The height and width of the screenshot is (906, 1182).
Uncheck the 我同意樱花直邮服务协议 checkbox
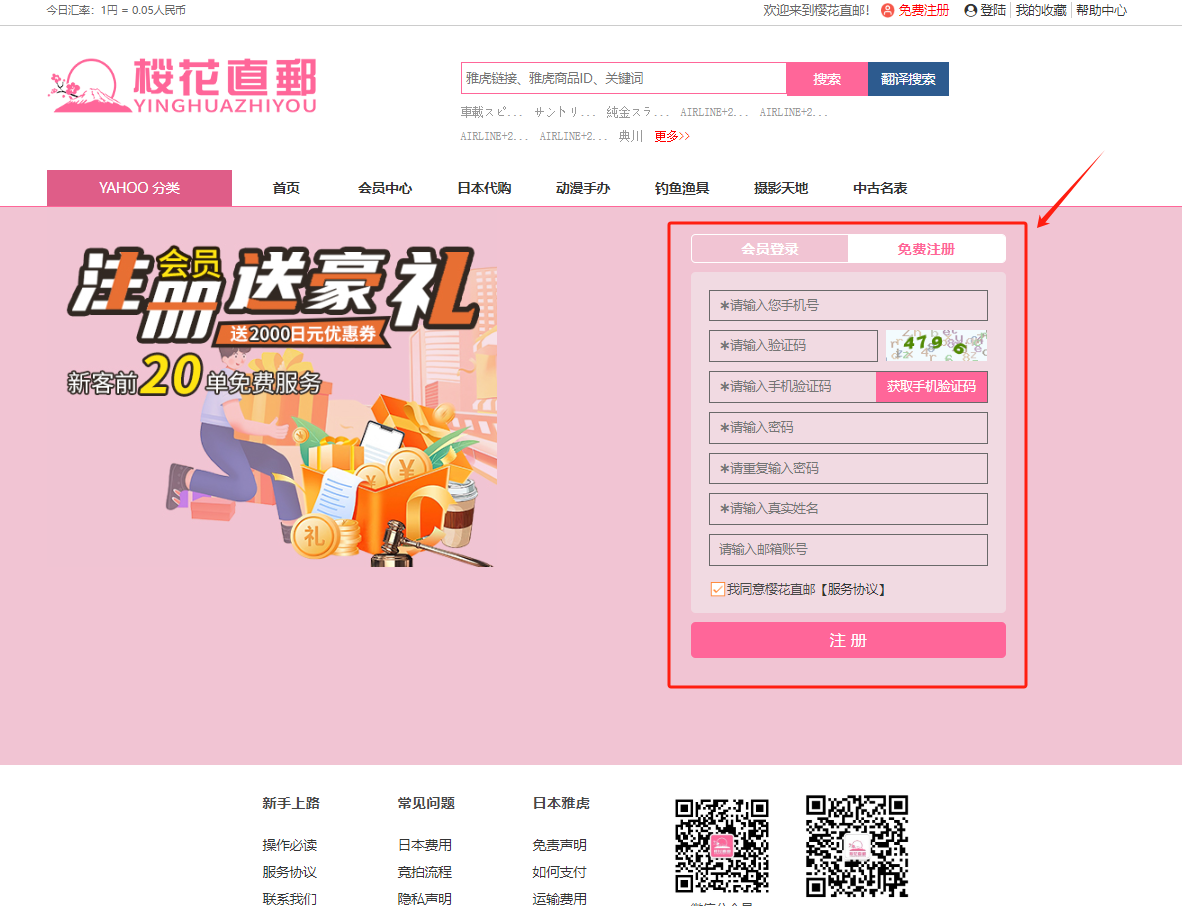tap(717, 589)
